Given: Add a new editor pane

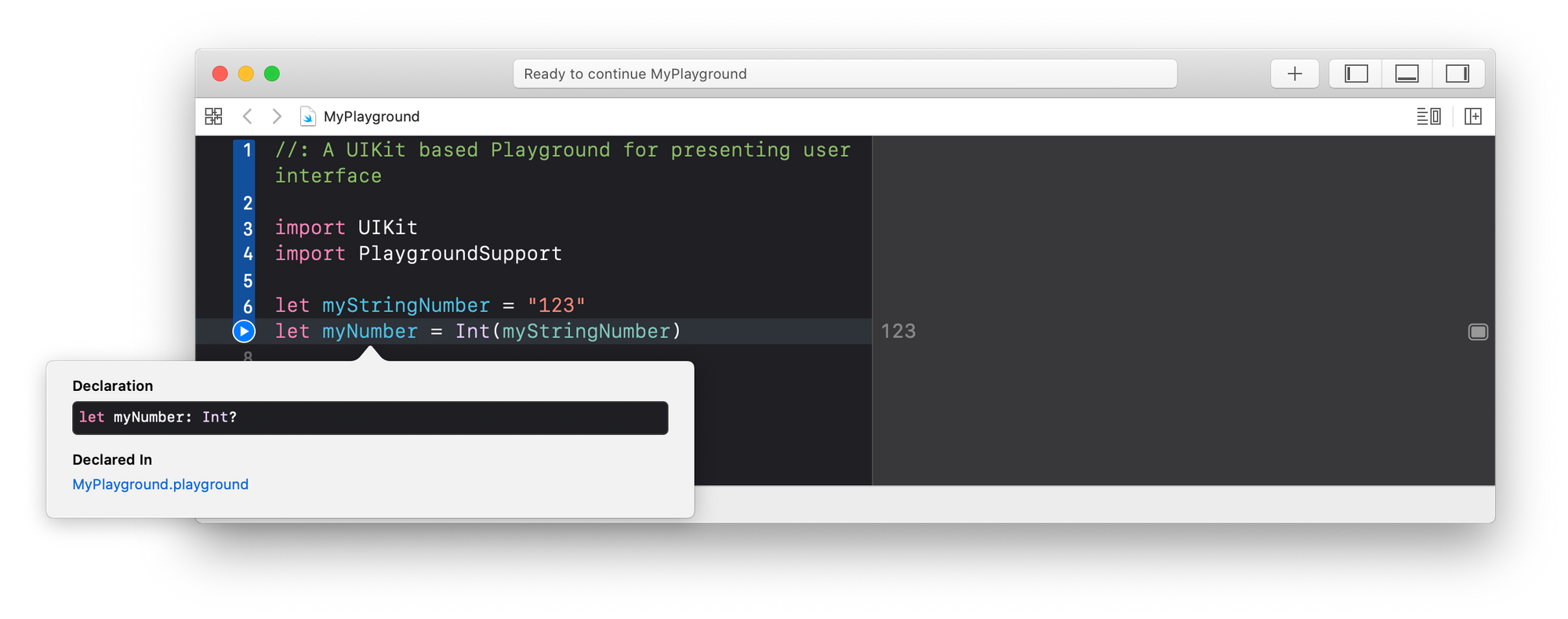Looking at the screenshot, I should 1473,116.
